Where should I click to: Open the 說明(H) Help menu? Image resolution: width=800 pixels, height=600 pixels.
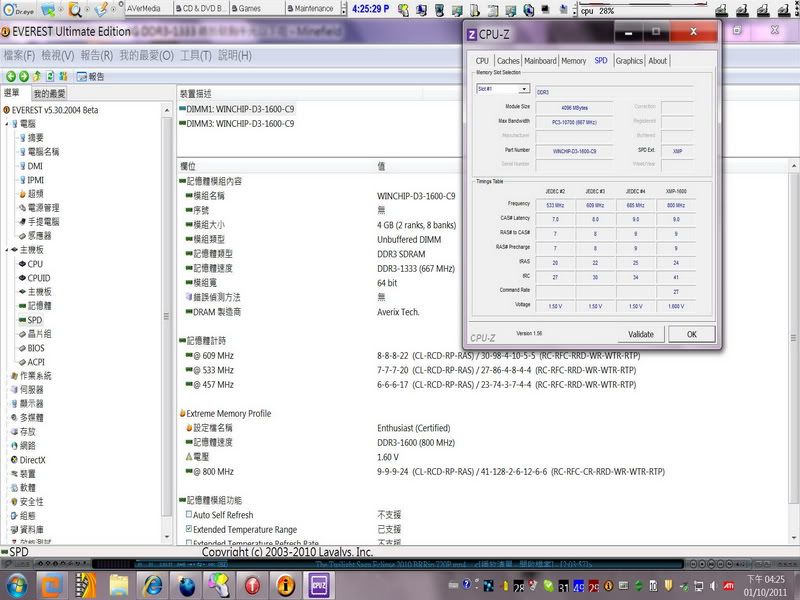pyautogui.click(x=235, y=56)
